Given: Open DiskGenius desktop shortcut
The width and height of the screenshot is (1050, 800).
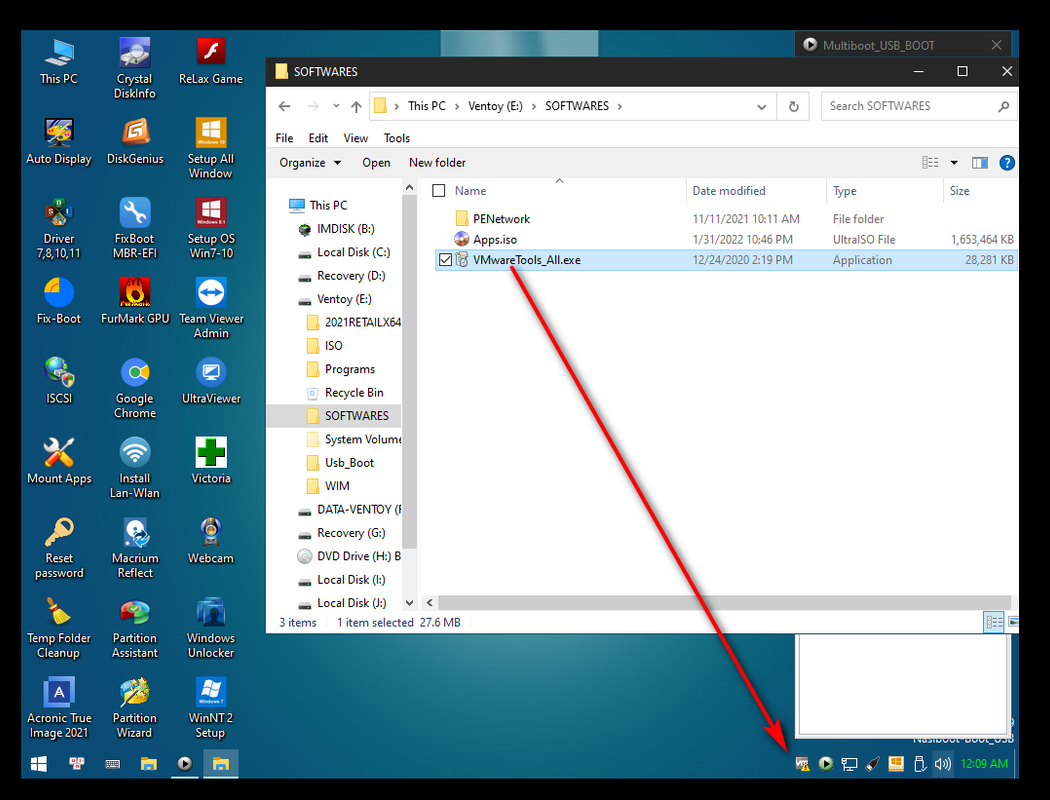Looking at the screenshot, I should point(135,141).
